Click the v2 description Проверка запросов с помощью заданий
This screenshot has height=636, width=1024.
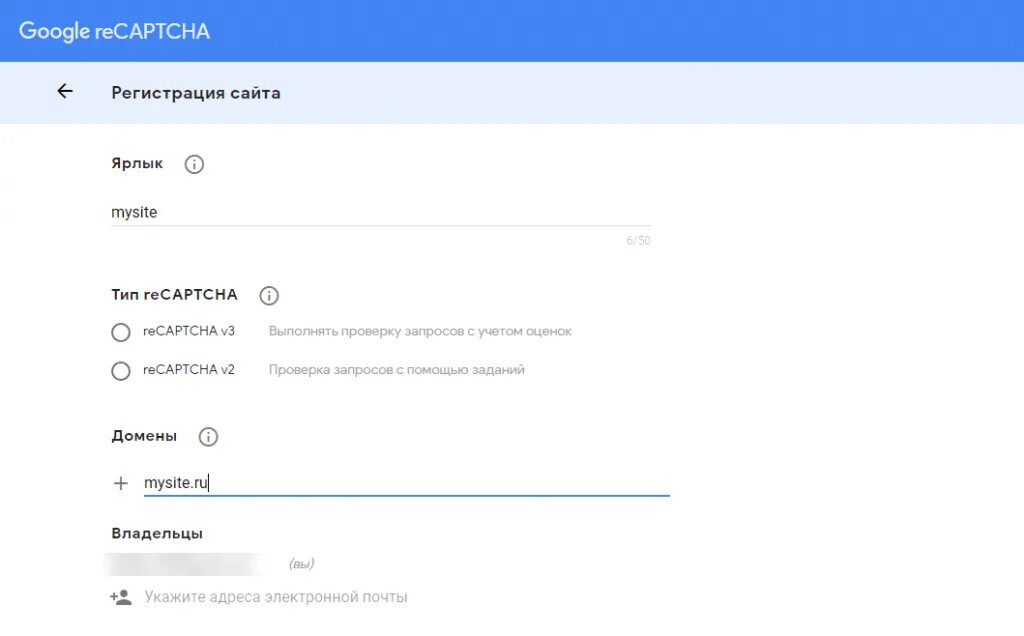point(397,370)
